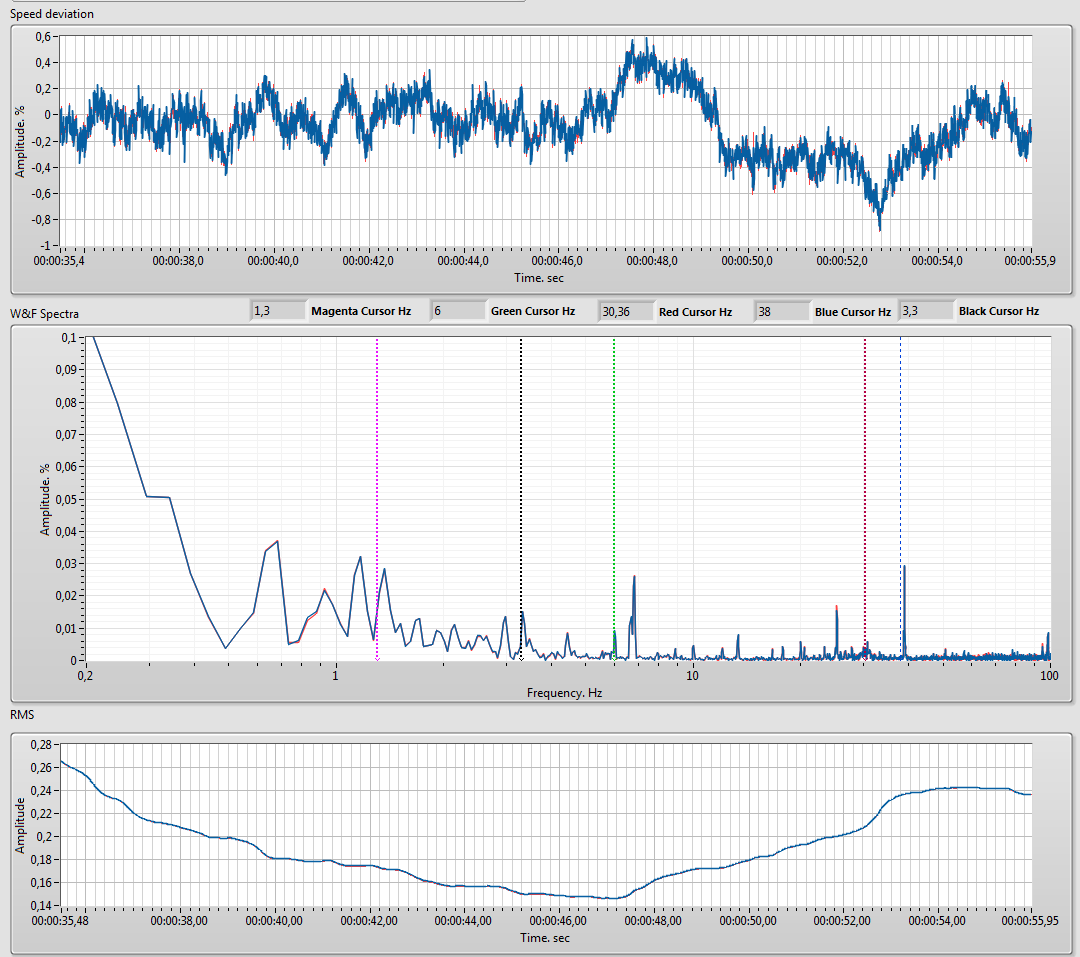Viewport: 1080px width, 957px height.
Task: Click the '00:00:46,0' tick on Speed deviation axis
Action: pos(557,261)
